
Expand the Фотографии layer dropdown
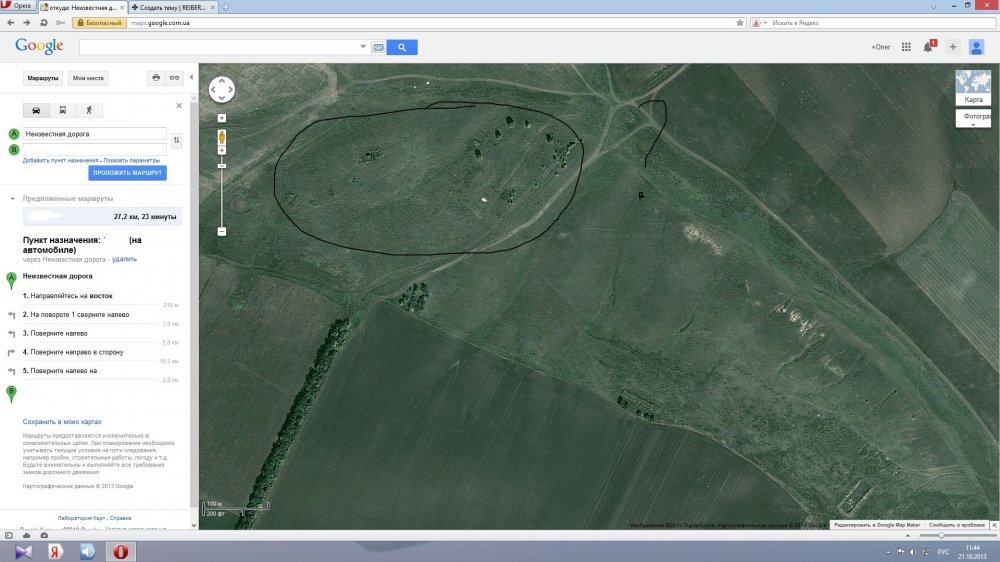pyautogui.click(x=974, y=117)
